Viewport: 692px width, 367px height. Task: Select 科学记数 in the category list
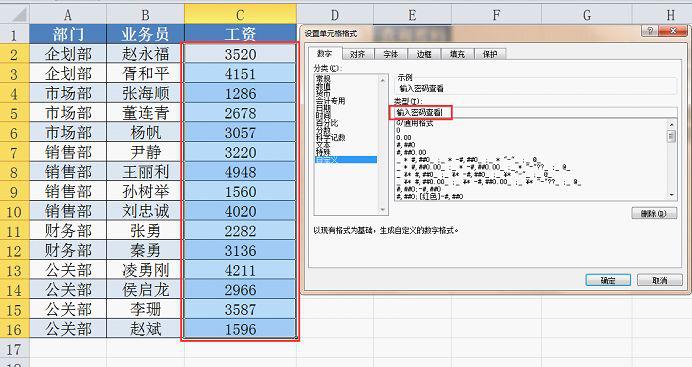pos(330,138)
